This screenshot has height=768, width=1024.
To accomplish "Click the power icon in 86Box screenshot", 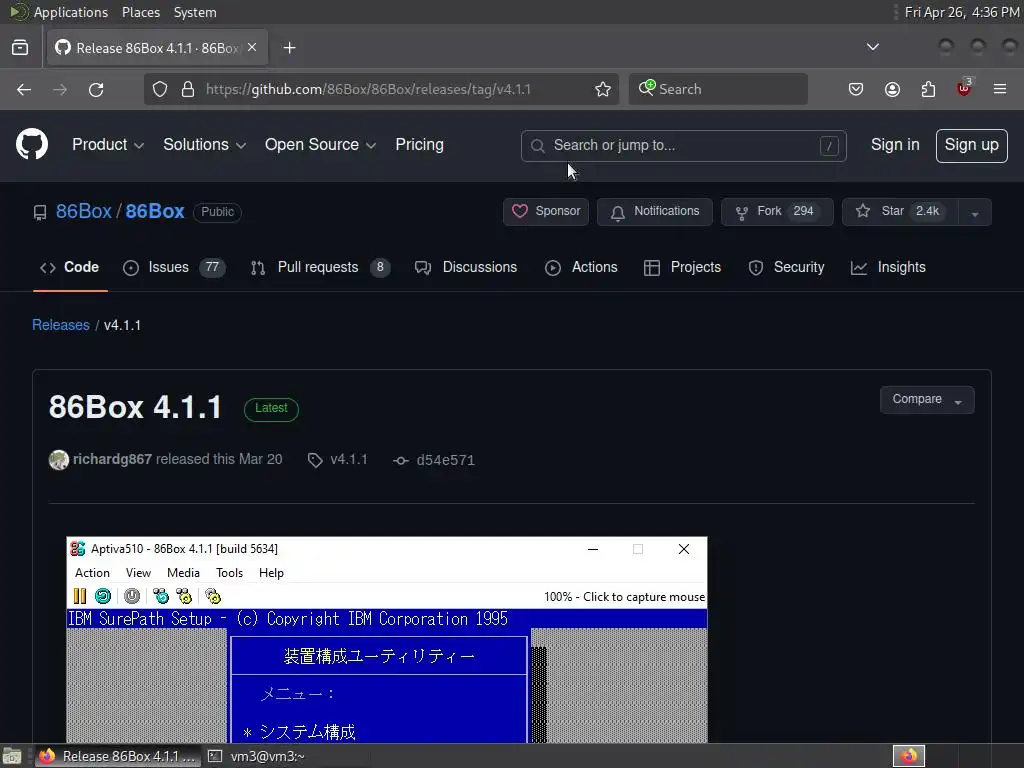I will (x=132, y=596).
